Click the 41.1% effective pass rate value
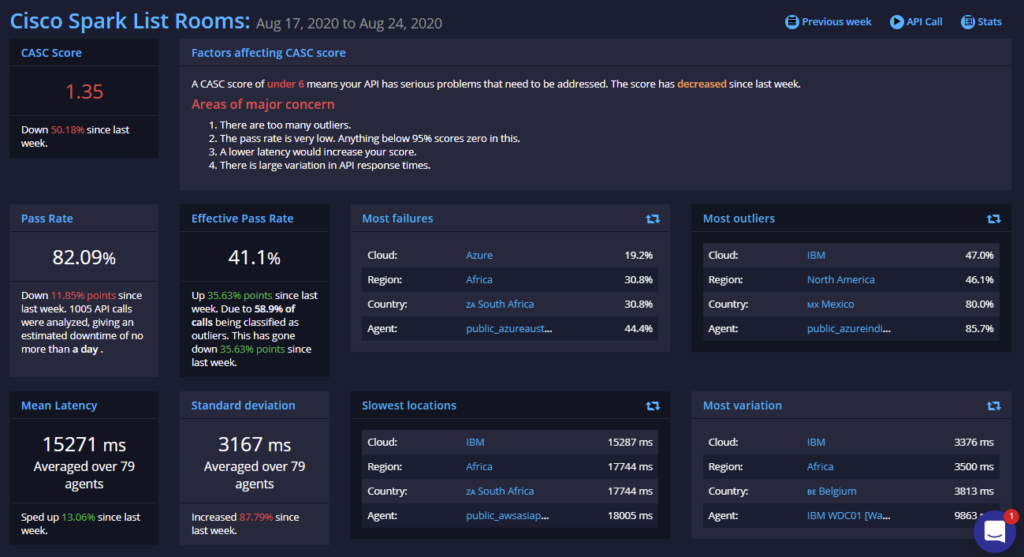 [254, 257]
